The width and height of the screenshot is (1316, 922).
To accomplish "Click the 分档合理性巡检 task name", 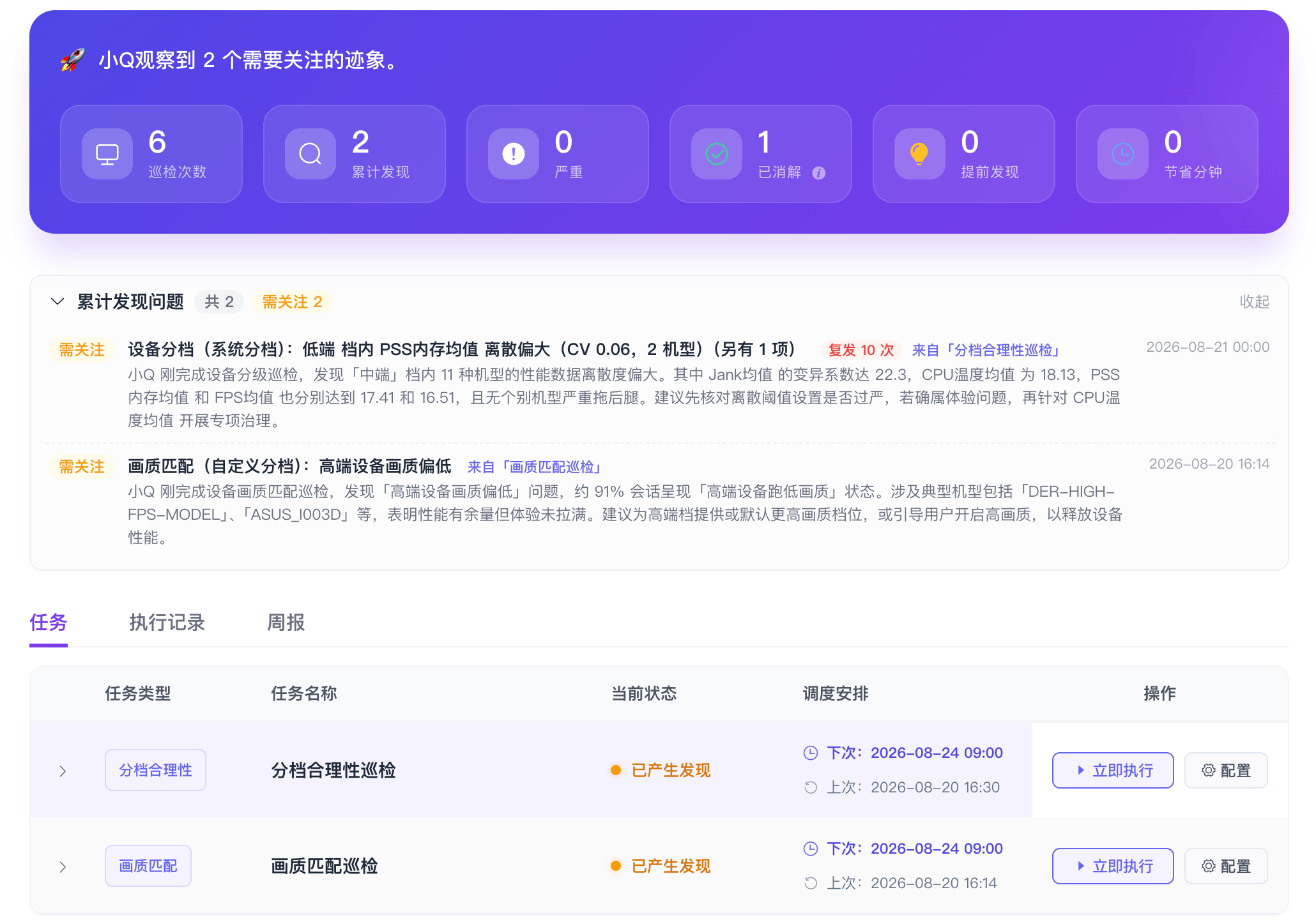I will pos(333,771).
